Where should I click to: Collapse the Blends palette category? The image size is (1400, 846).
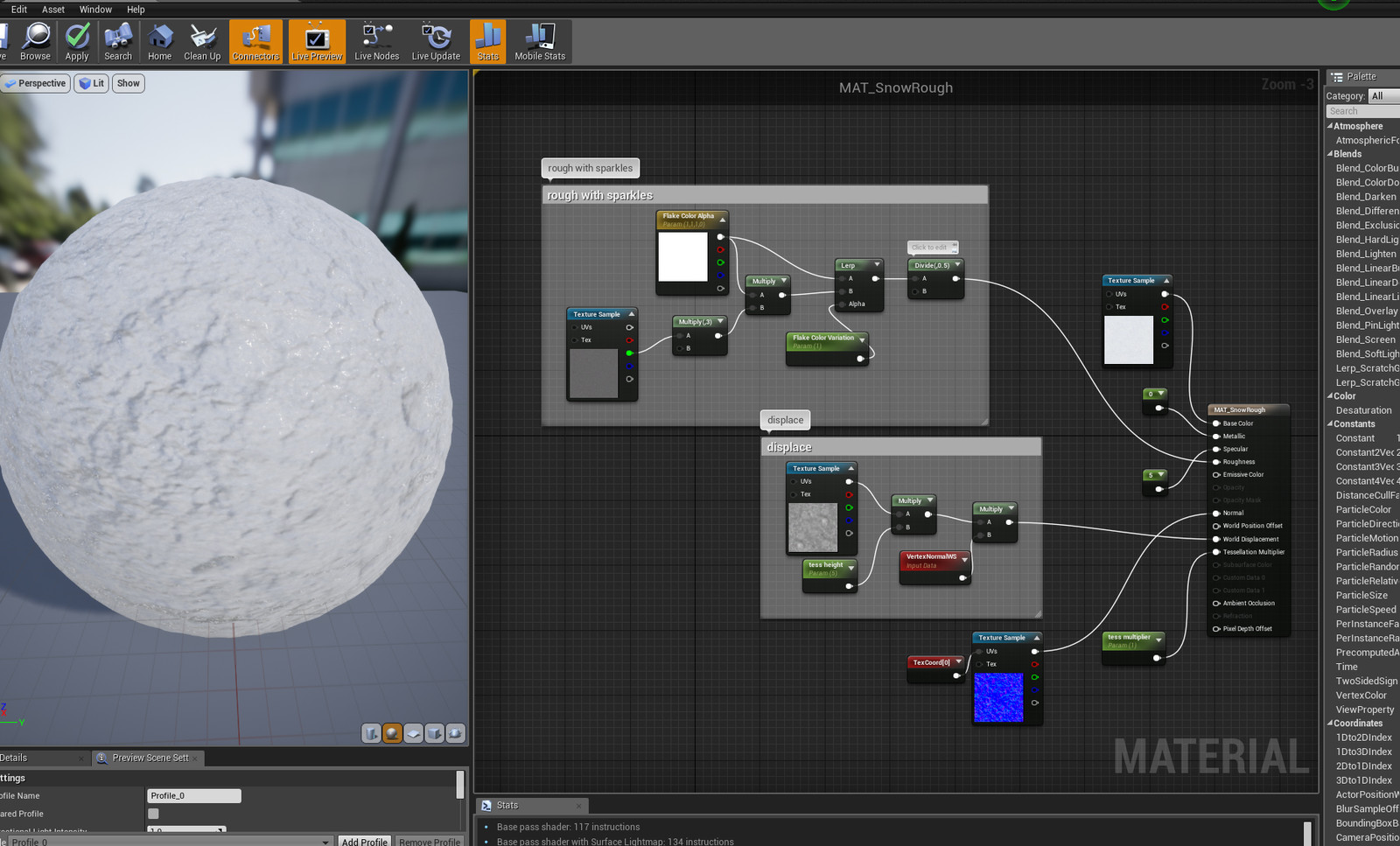[1330, 154]
